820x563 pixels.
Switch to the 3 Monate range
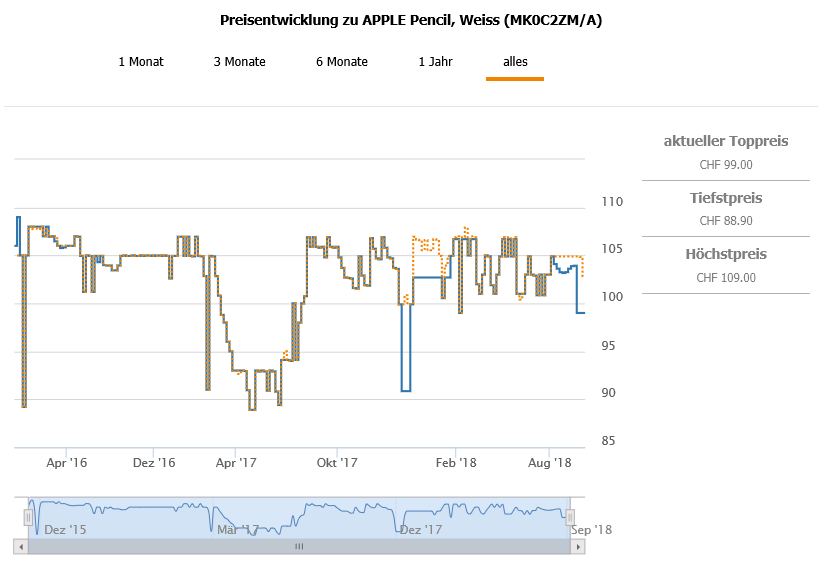pos(239,62)
